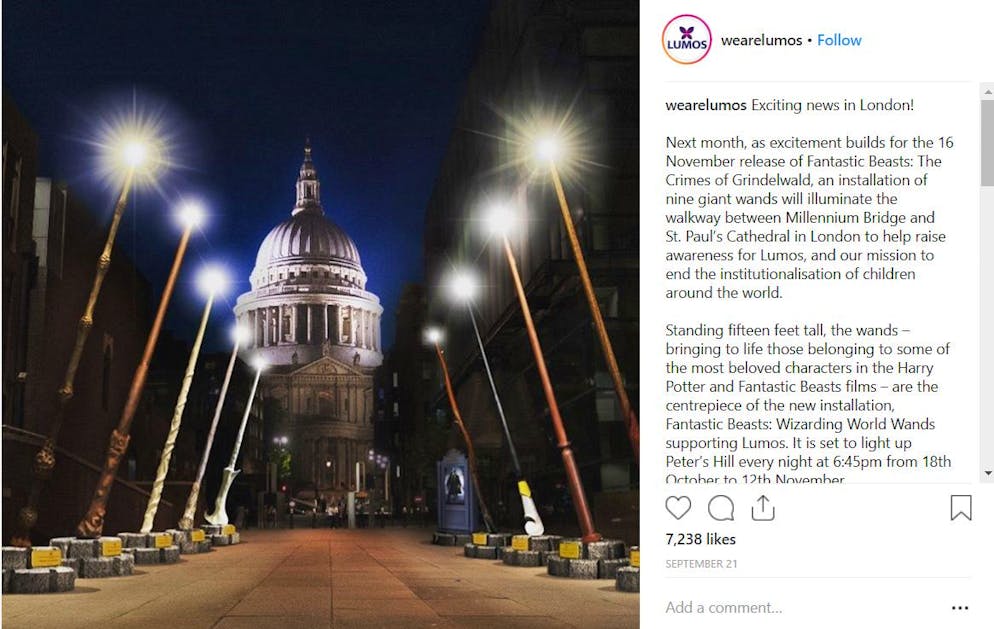Screen dimensions: 994x629
Task: Click the caption scrollbar down arrow
Action: [987, 473]
